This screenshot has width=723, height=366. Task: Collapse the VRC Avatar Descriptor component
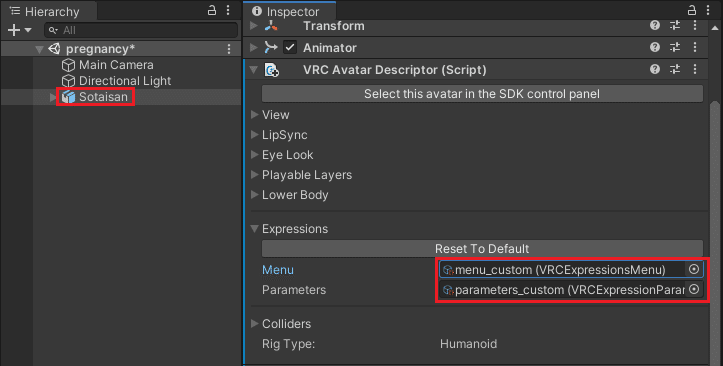[254, 70]
